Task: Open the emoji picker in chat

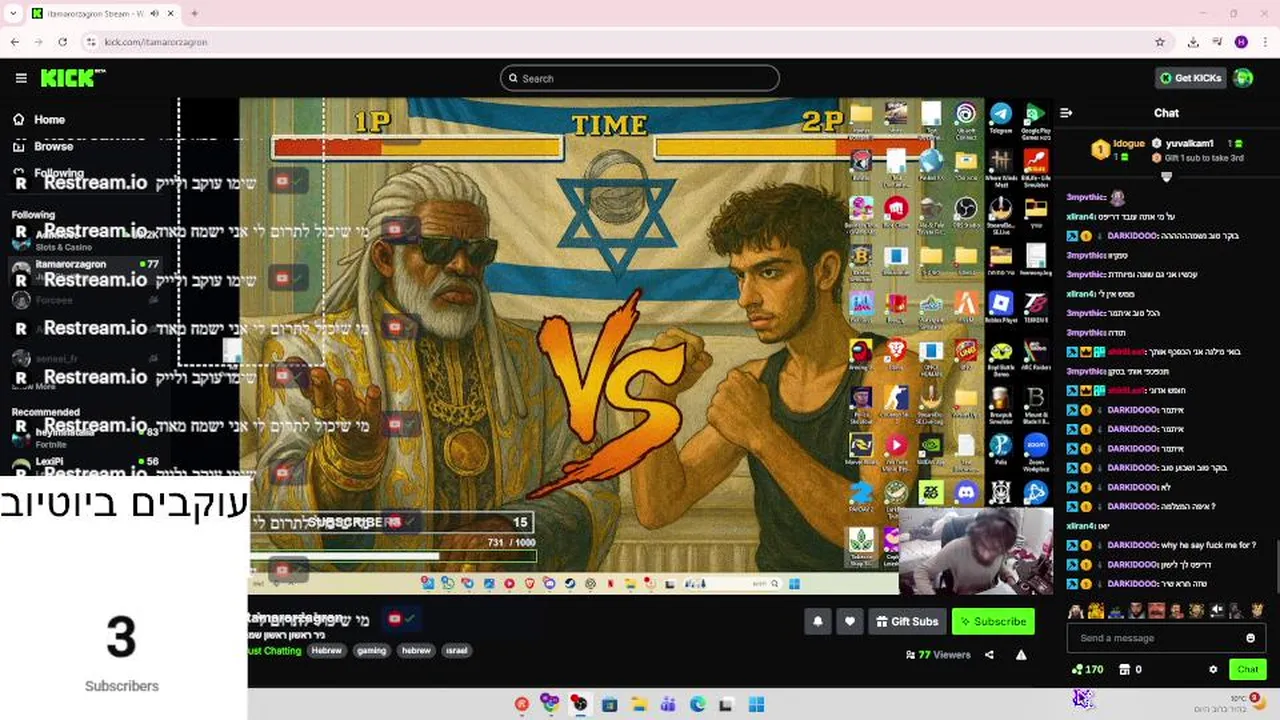Action: coord(1250,638)
